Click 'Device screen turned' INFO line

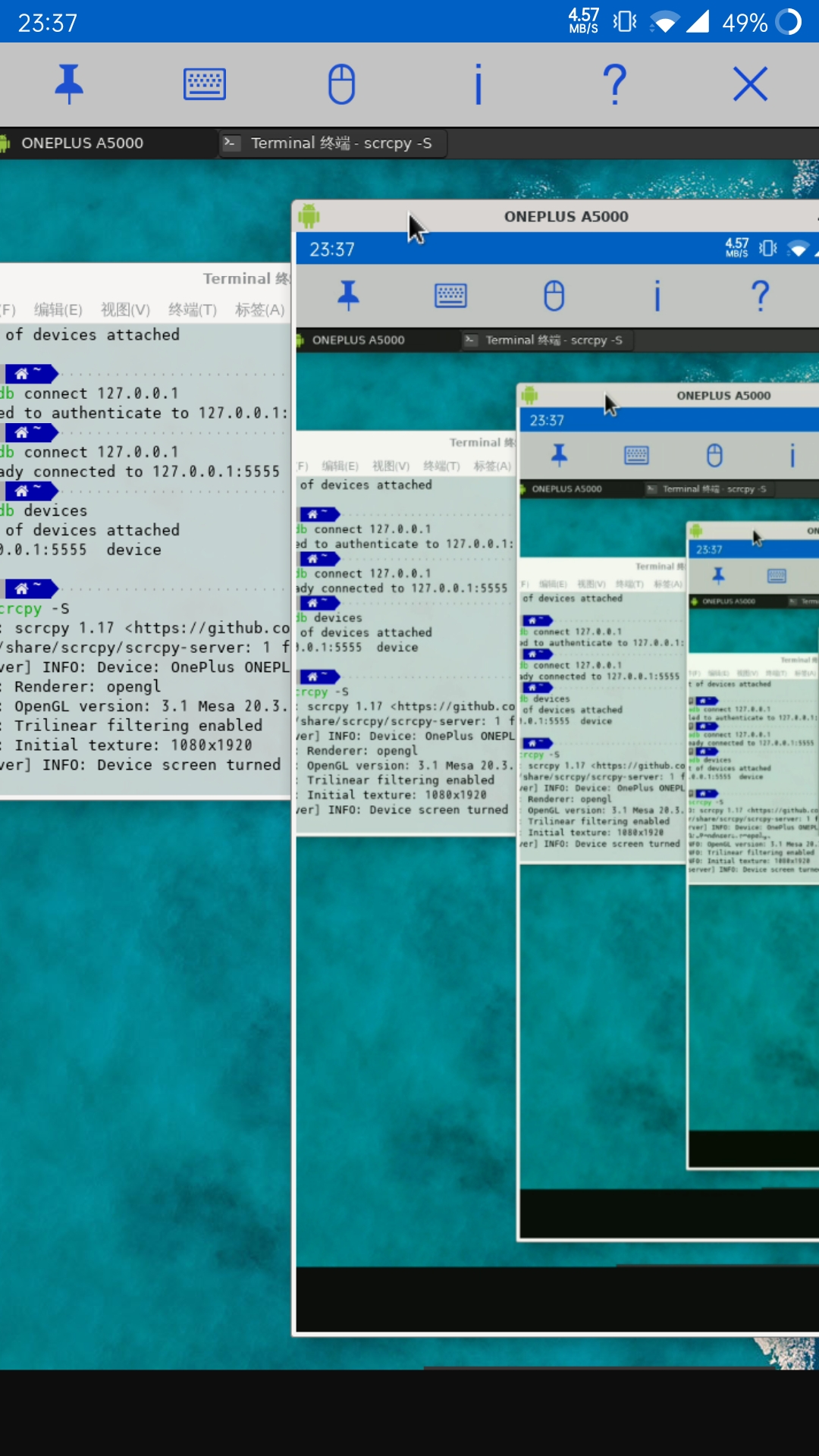(x=140, y=764)
